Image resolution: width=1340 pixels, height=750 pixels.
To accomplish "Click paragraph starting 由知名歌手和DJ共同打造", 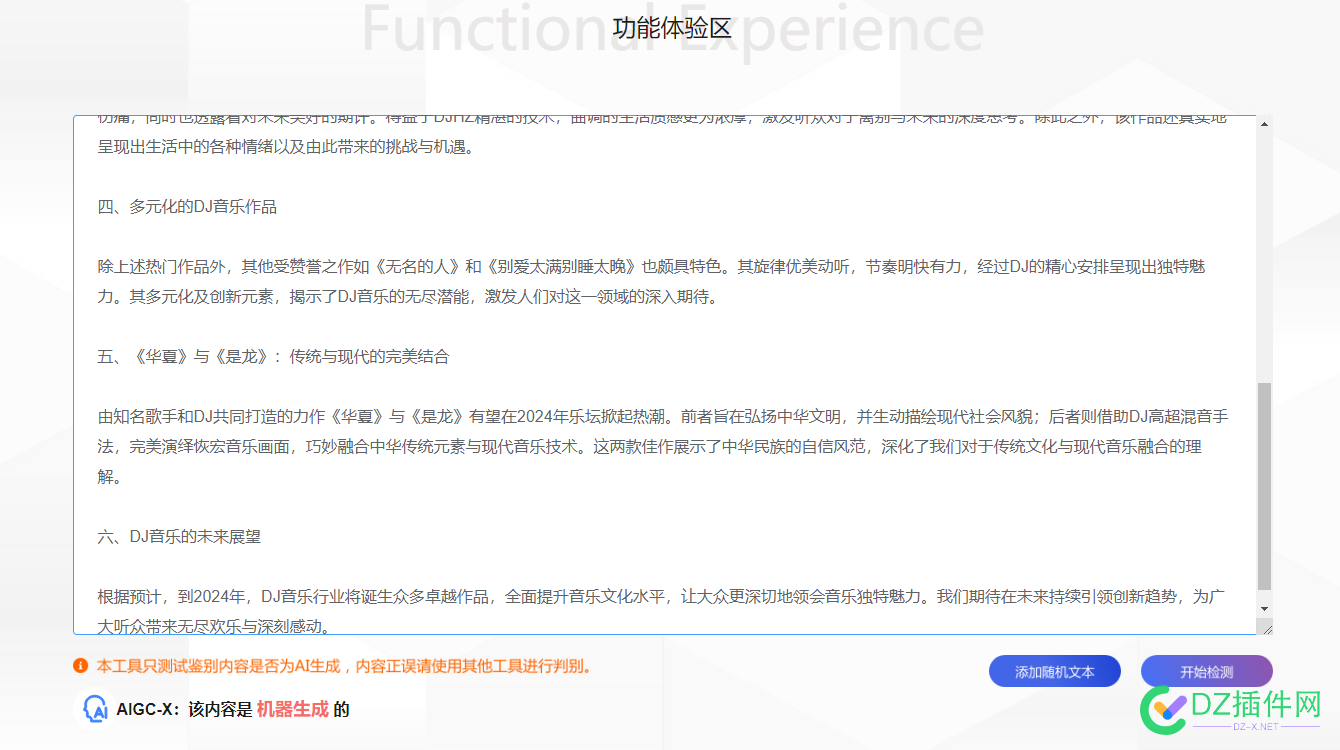I will (663, 447).
